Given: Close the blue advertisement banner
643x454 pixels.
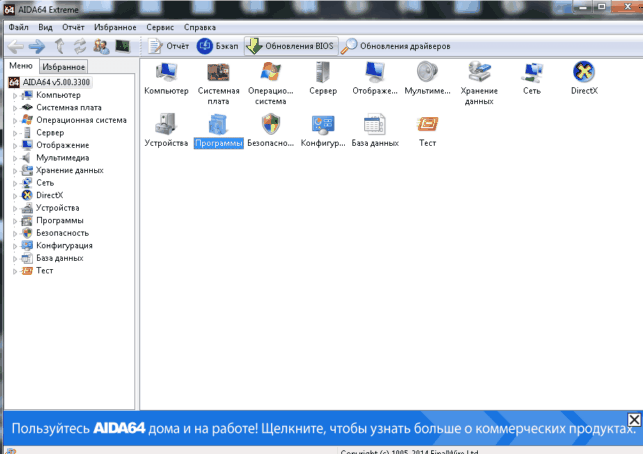Looking at the screenshot, I should click(634, 420).
